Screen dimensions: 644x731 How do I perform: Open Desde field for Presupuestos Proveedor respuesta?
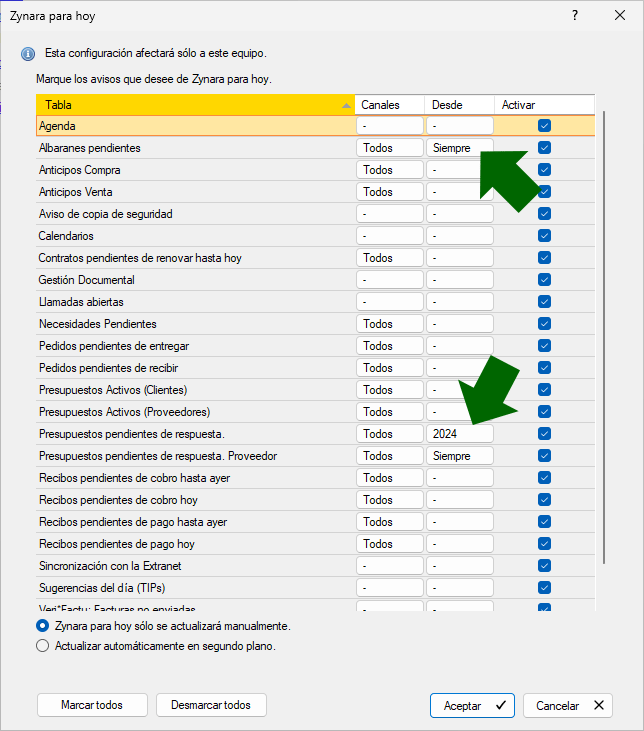click(x=459, y=456)
